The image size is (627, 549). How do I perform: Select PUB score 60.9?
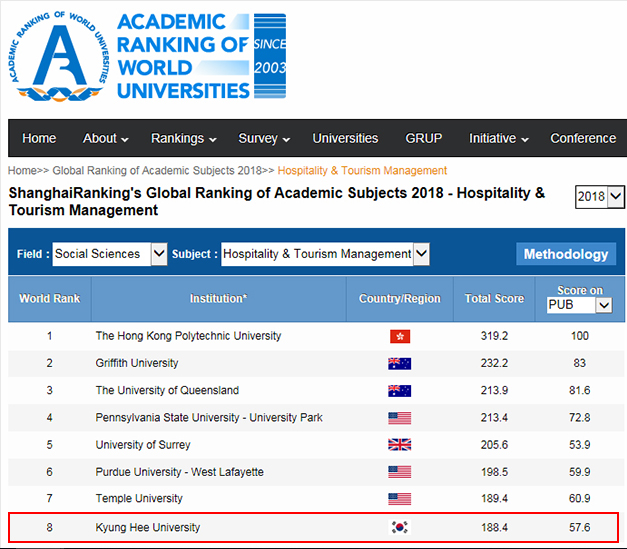point(579,499)
